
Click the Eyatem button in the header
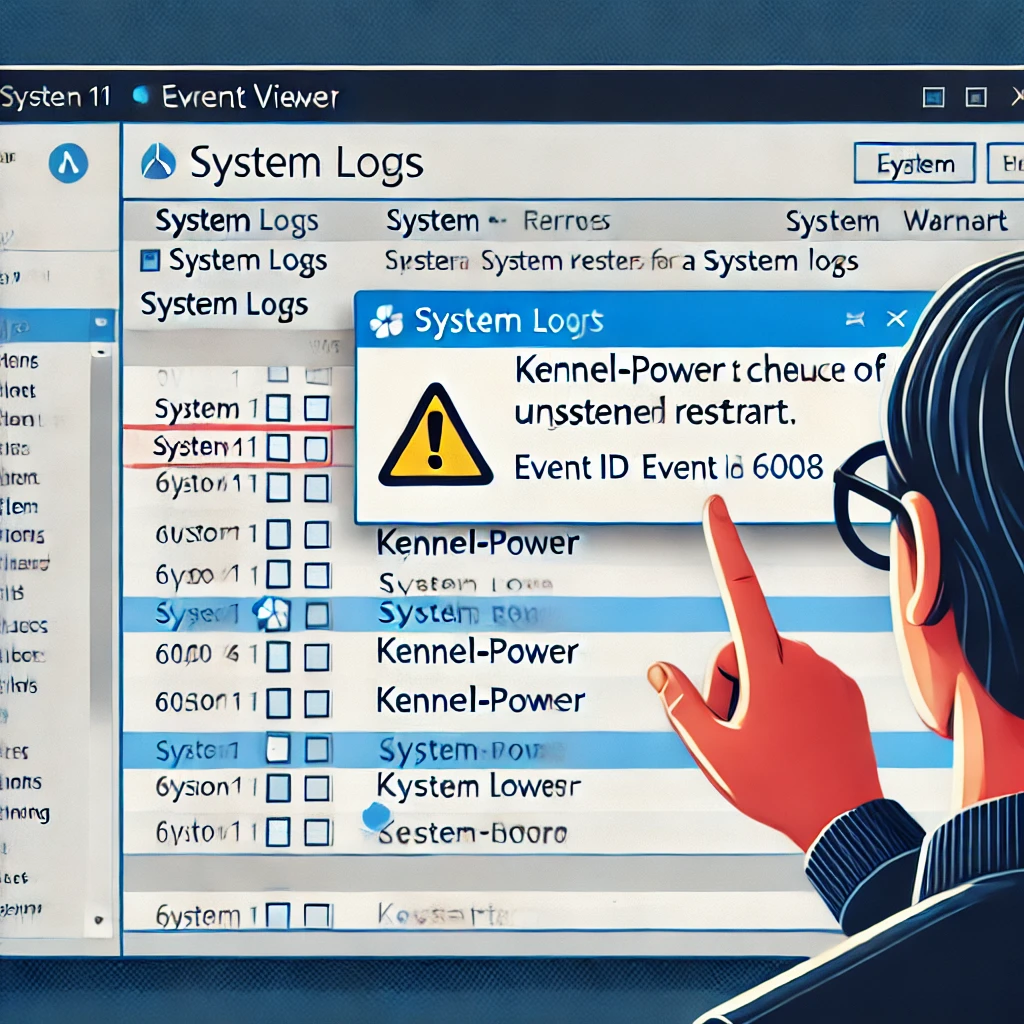[915, 163]
